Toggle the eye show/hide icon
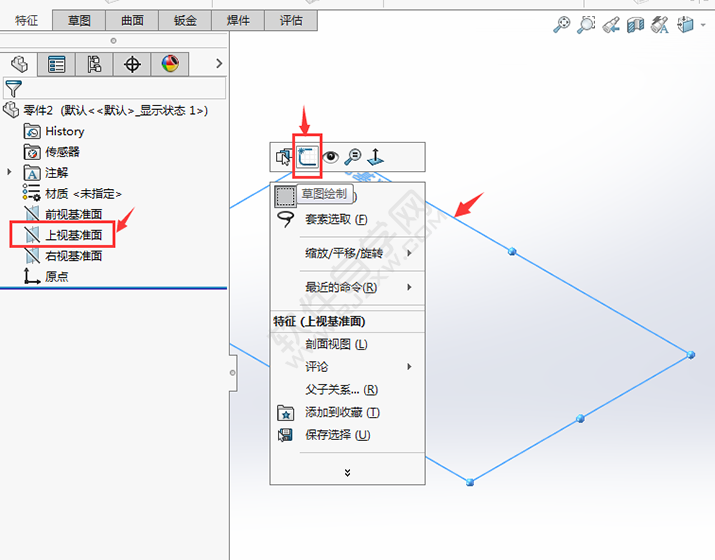The image size is (715, 560). [x=331, y=157]
